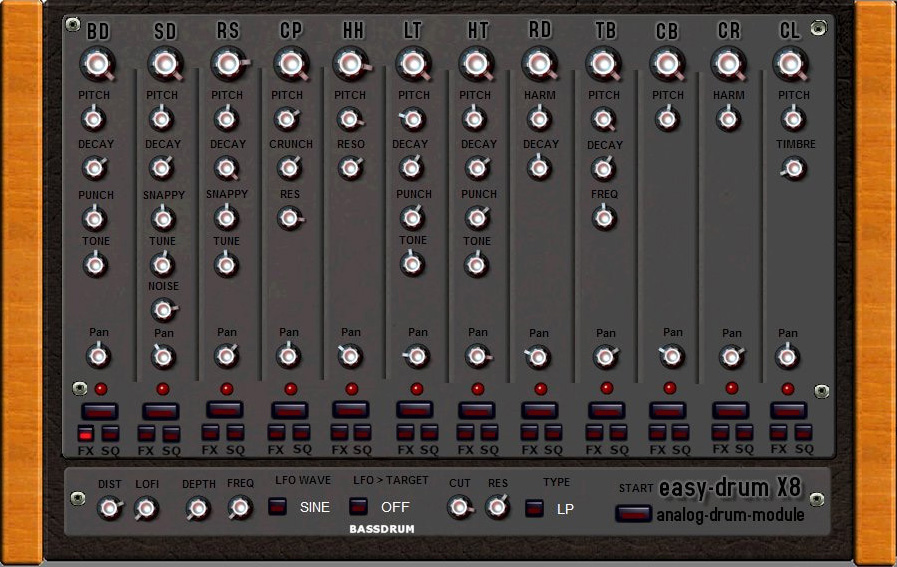Toggle the CP FX button

(x=276, y=433)
